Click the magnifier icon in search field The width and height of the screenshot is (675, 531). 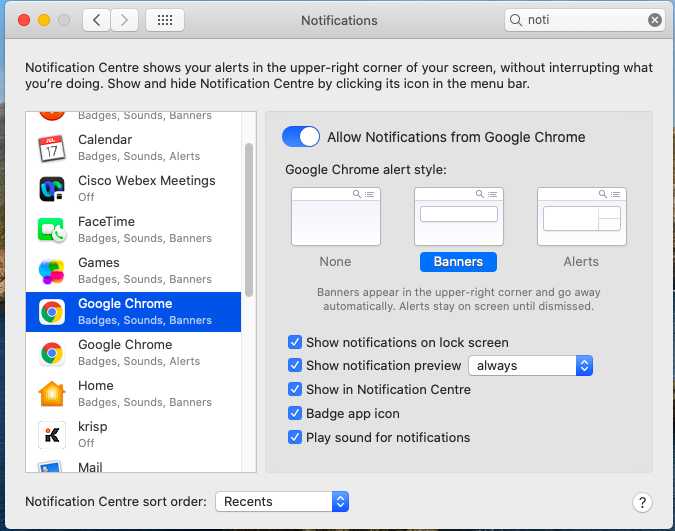pos(516,20)
